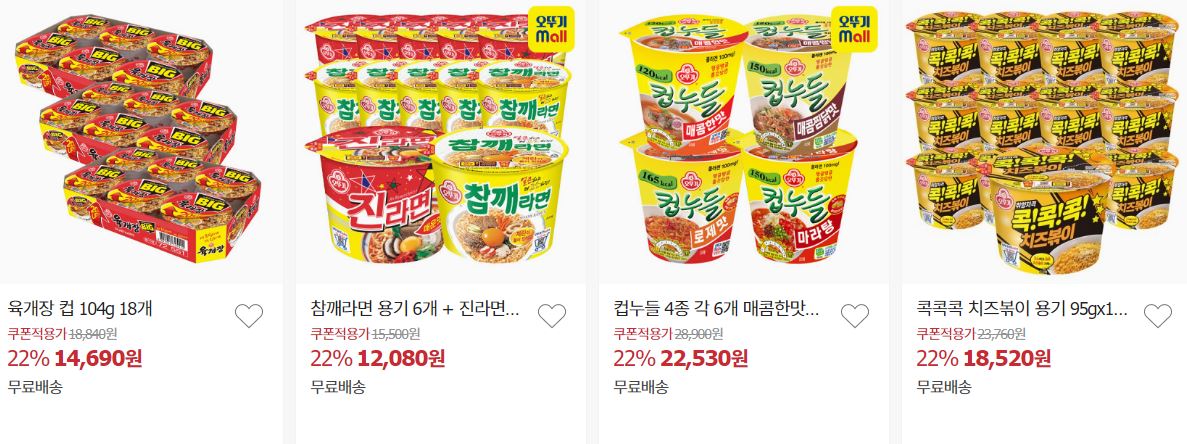Toggle the heart icon for 참깨라면 용기 product
Viewport: 1187px width, 444px height.
coord(552,315)
